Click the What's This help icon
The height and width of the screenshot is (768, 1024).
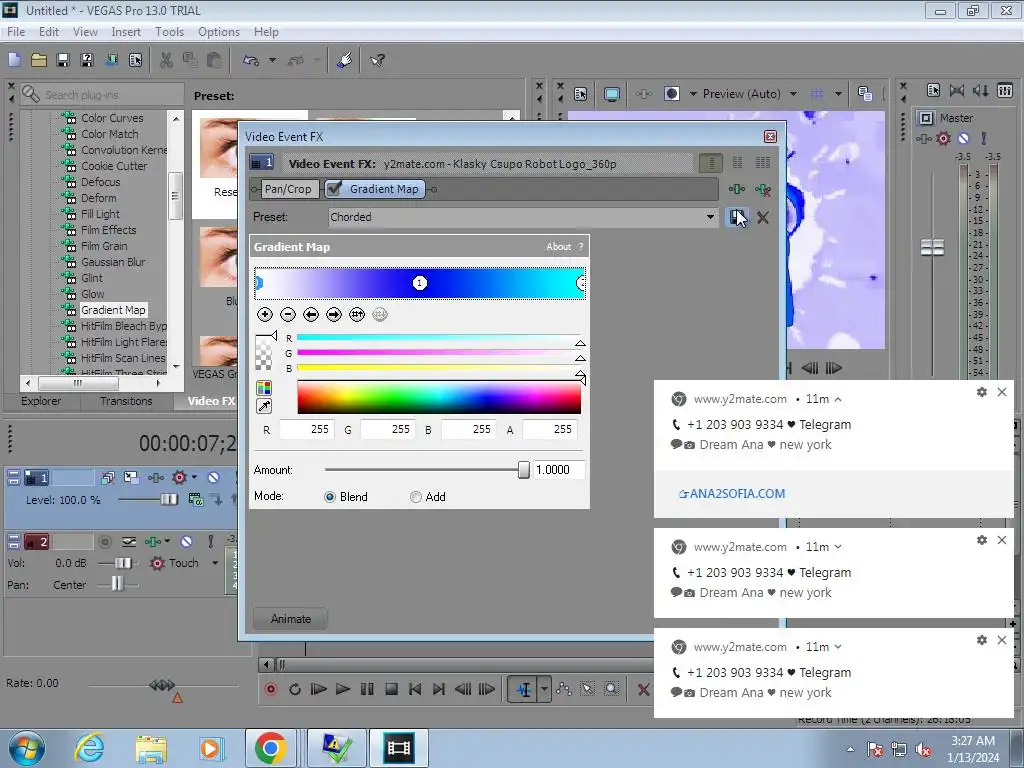tap(377, 60)
